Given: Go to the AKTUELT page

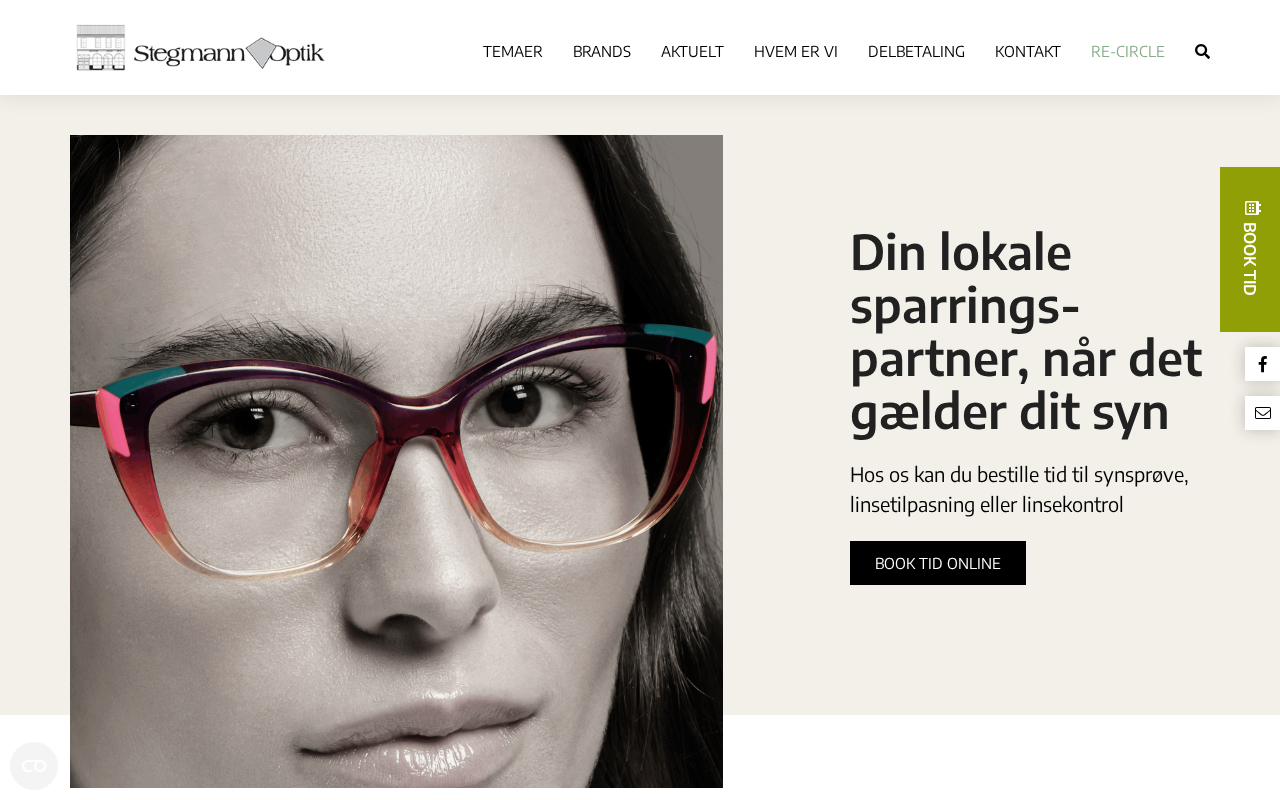Looking at the screenshot, I should [x=692, y=51].
